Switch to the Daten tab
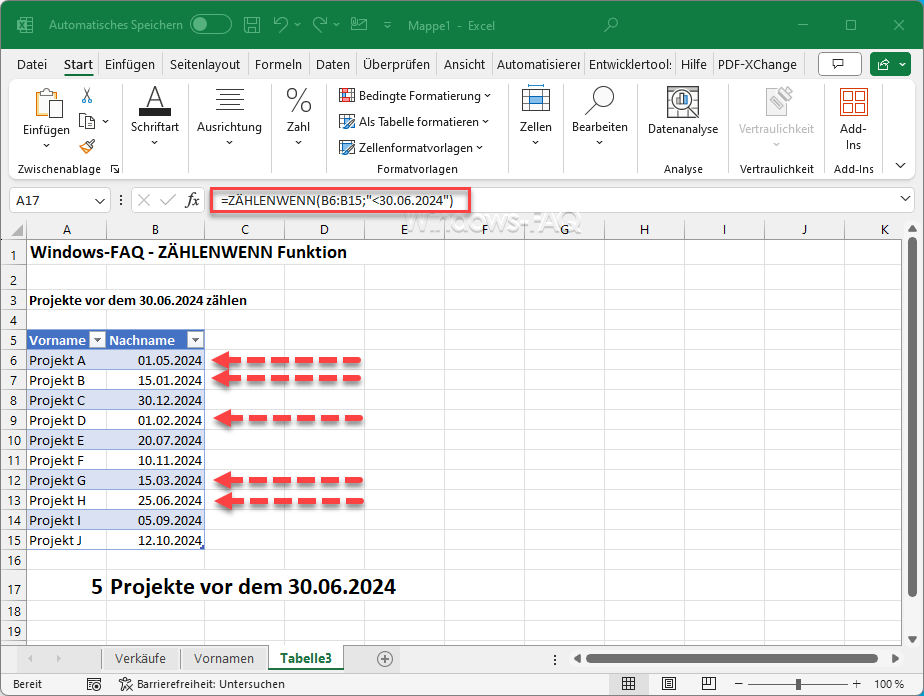This screenshot has width=924, height=696. 332,64
